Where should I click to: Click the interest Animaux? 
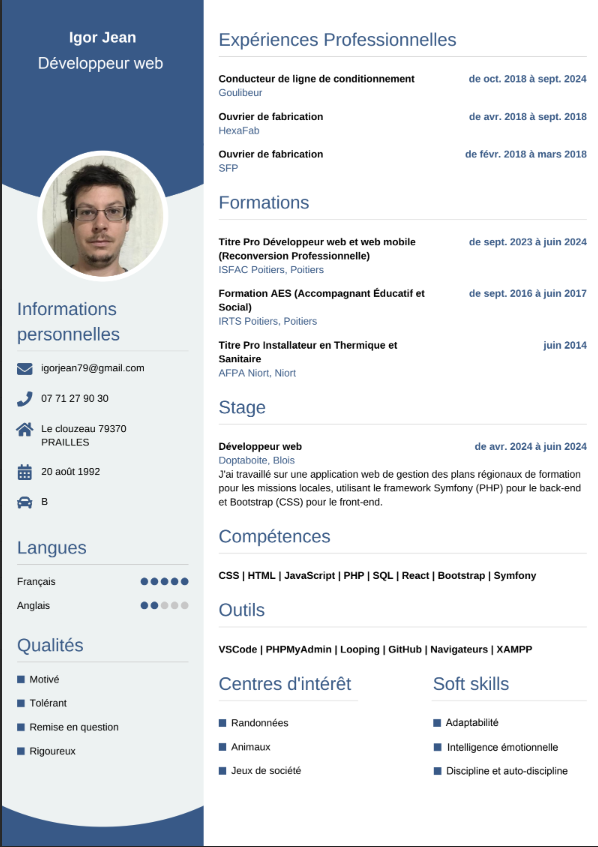coord(251,747)
